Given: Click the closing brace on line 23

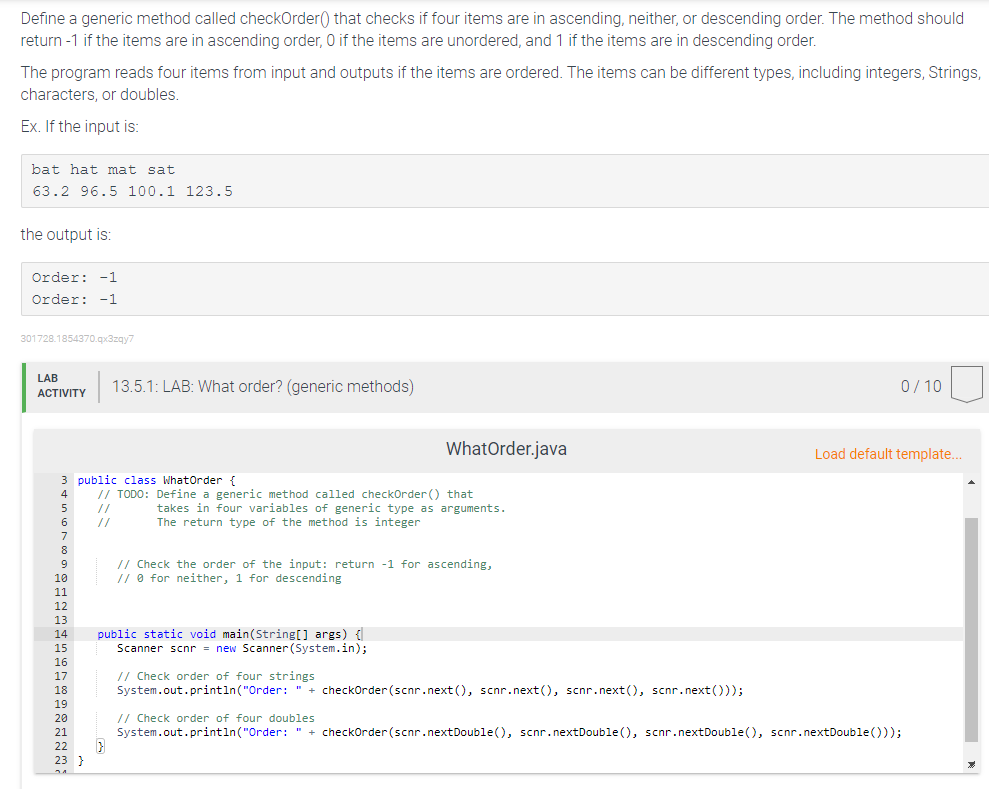Looking at the screenshot, I should [78, 759].
